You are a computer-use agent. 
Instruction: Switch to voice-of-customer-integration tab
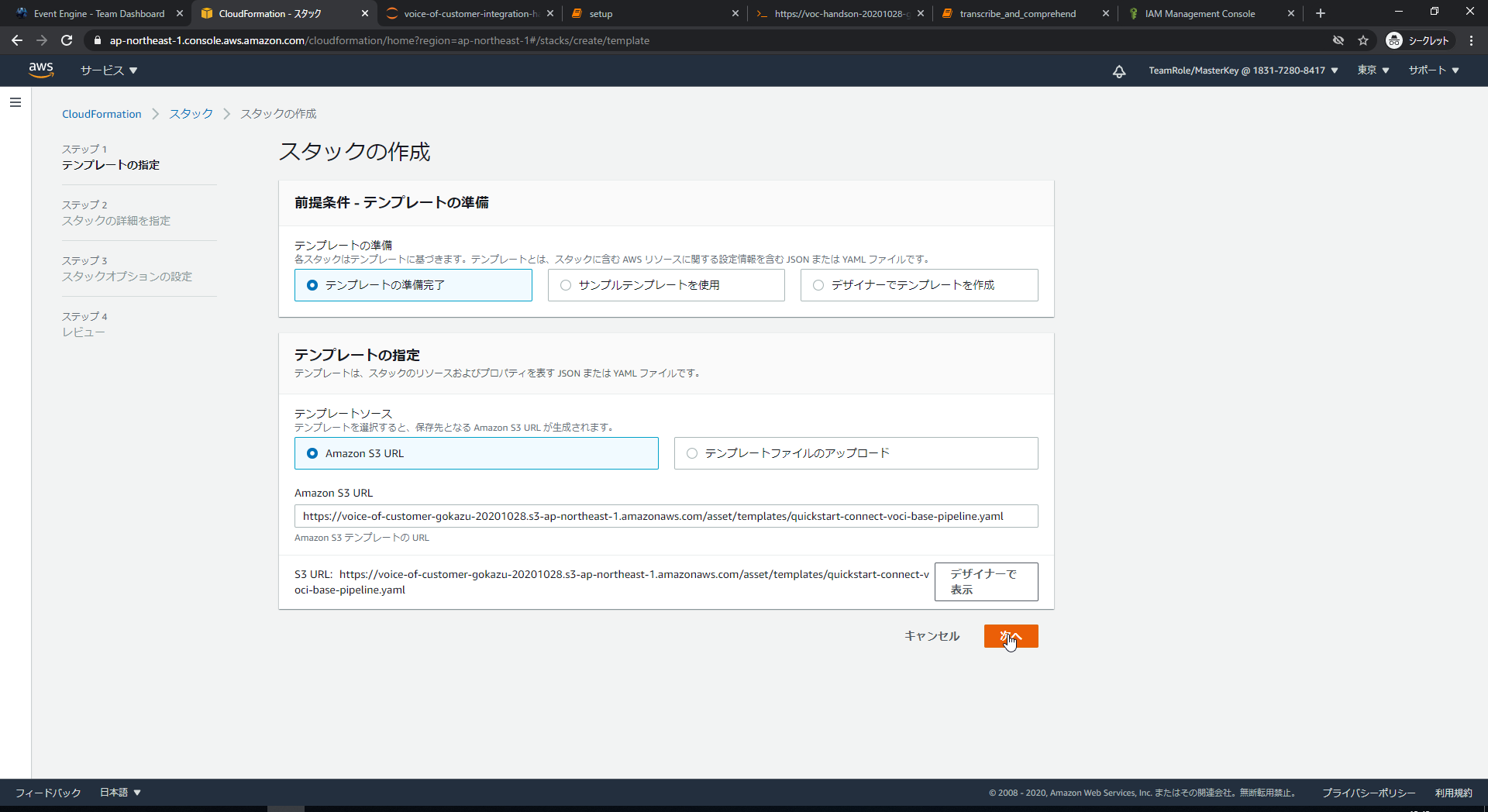470,13
